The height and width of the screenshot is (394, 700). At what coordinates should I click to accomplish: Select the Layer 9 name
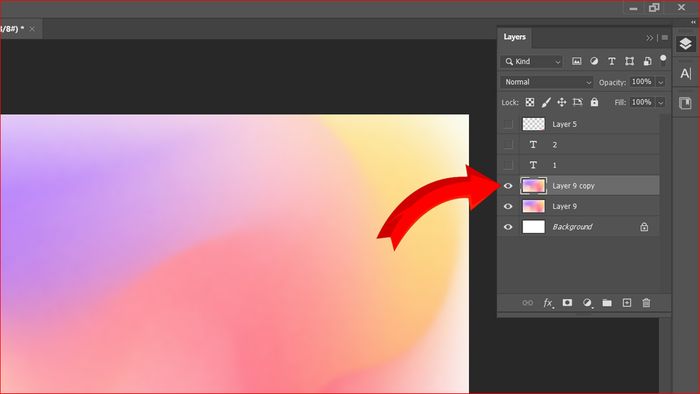(564, 206)
